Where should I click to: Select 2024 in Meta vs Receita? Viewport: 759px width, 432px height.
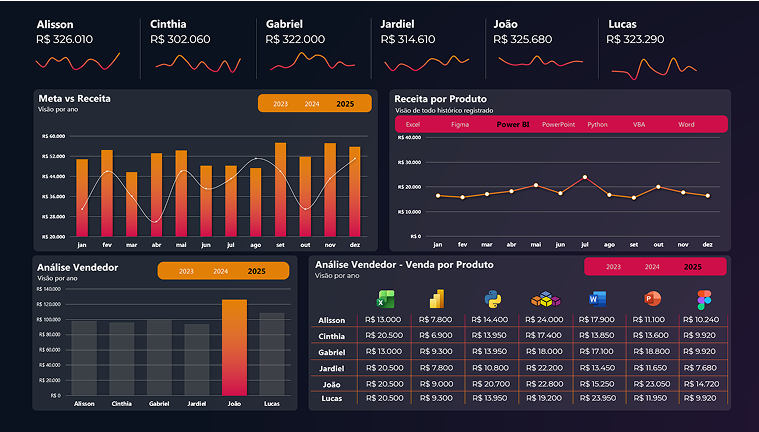coord(312,104)
